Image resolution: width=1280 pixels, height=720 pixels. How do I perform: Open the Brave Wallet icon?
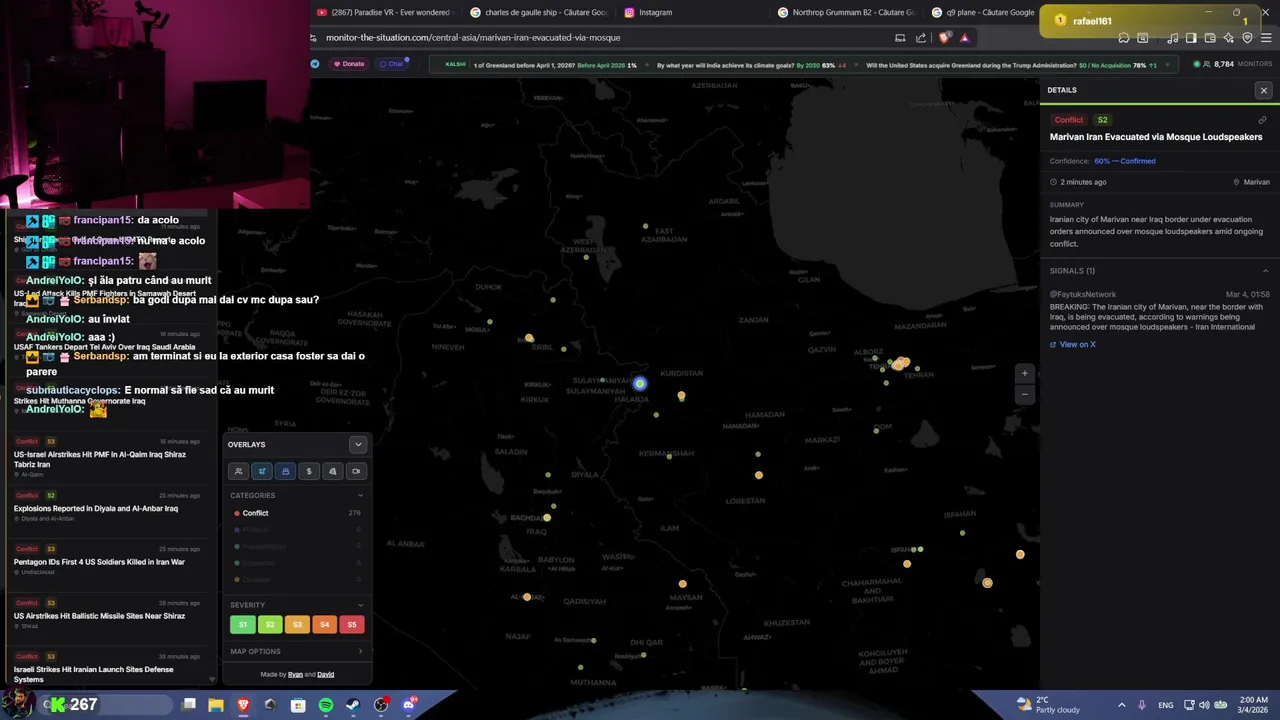click(1210, 38)
